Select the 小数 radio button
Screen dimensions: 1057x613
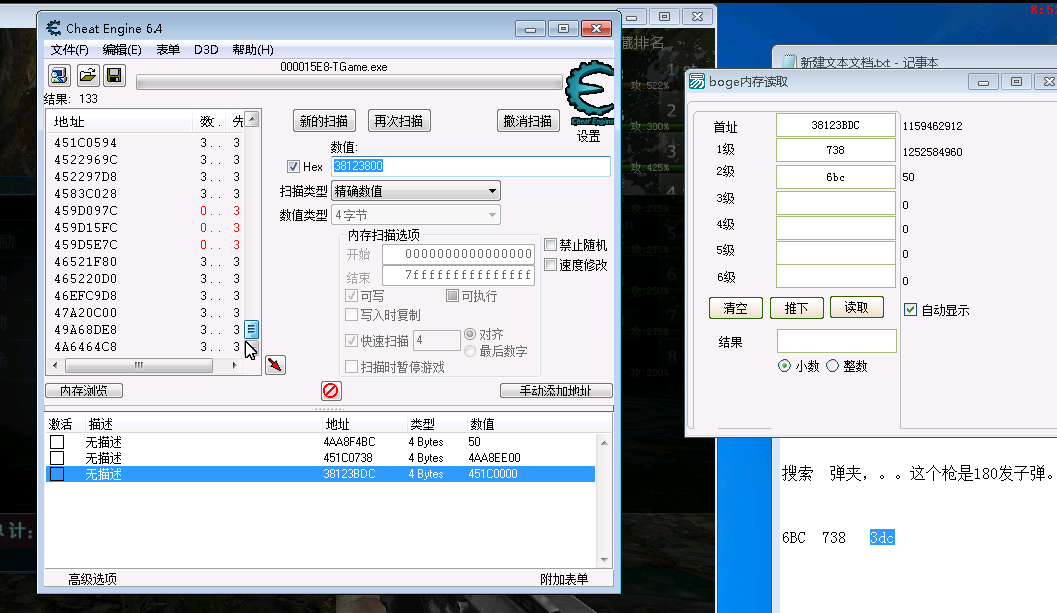pyautogui.click(x=784, y=366)
